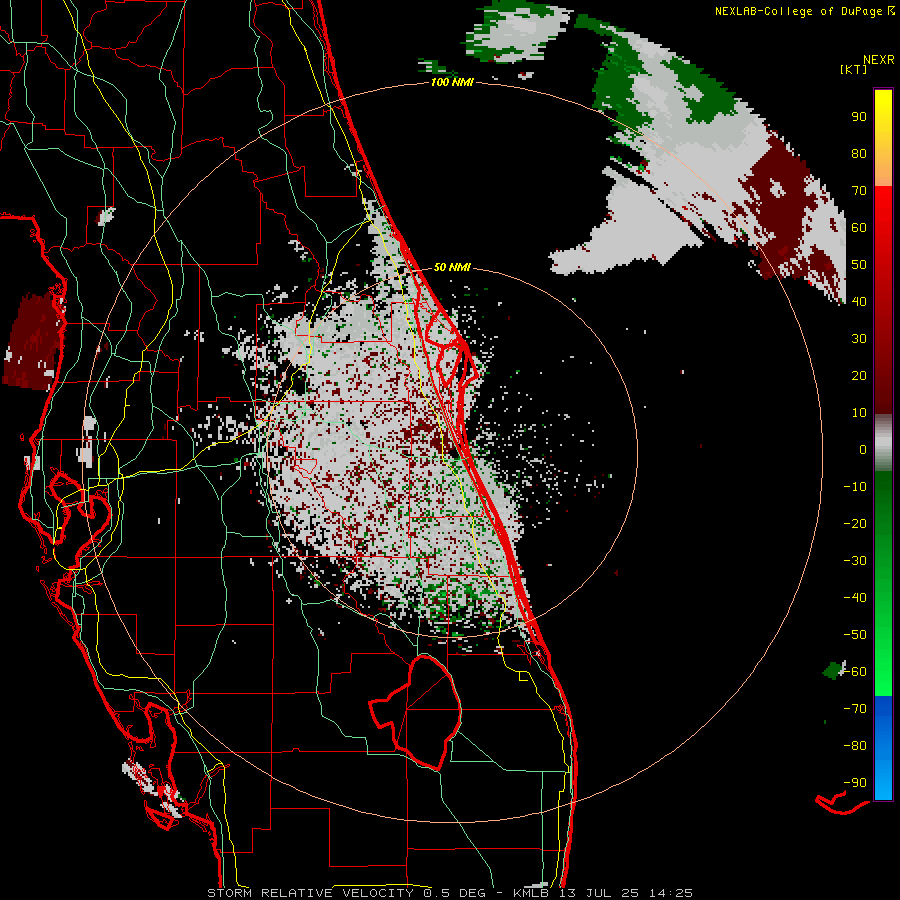Click the -90 value on the velocity scale
Screen dimensions: 900x900
(855, 783)
